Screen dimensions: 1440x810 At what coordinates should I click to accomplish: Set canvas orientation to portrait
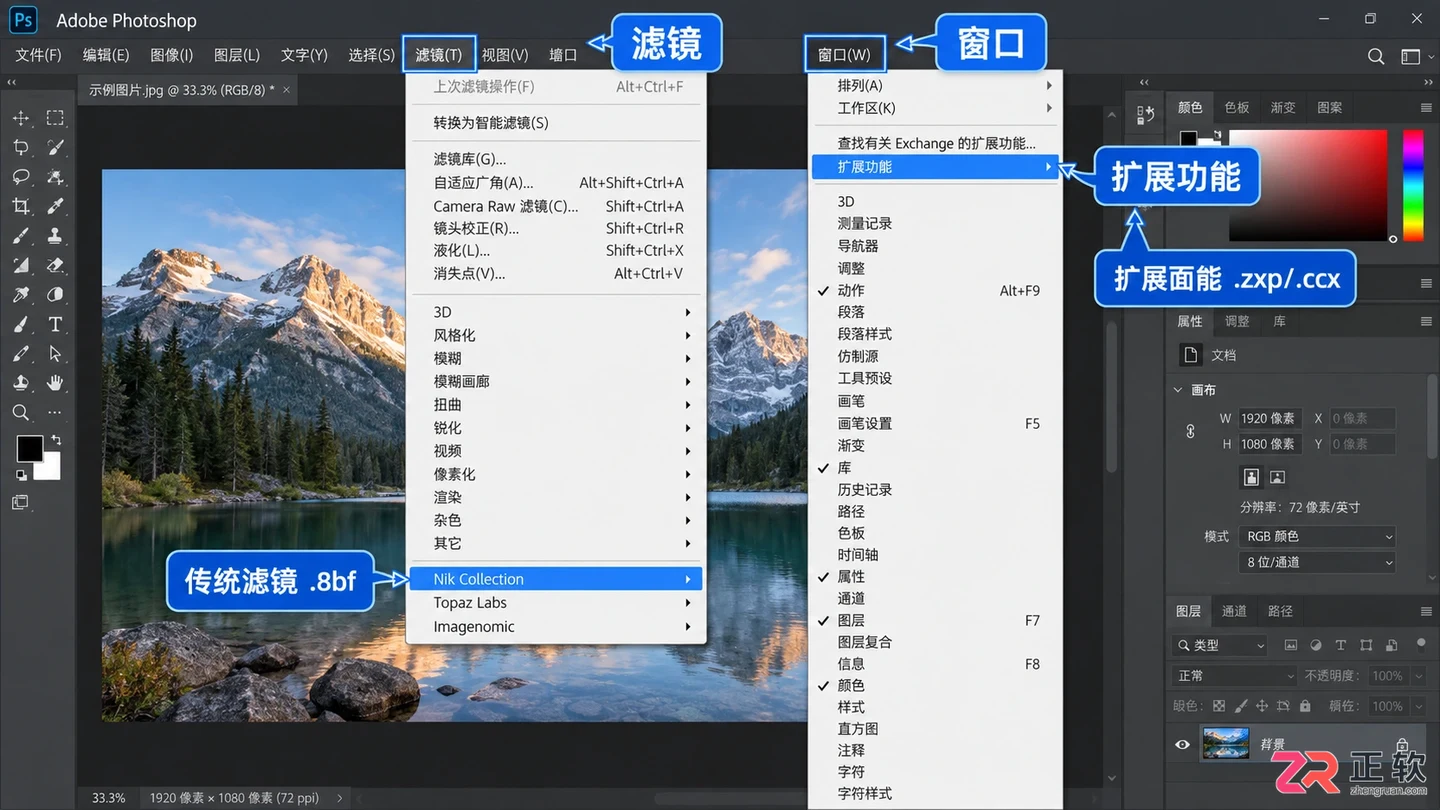click(x=1250, y=477)
